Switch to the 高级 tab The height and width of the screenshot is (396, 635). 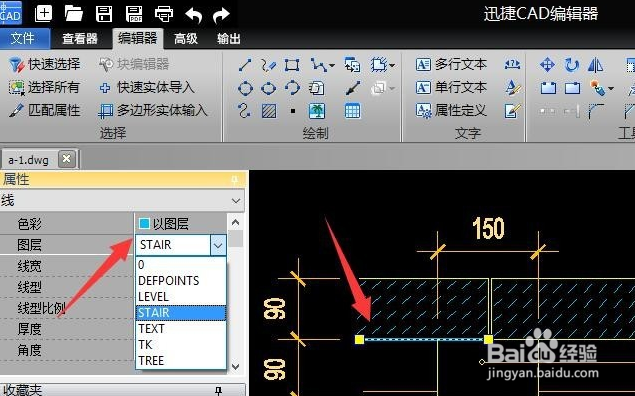click(186, 39)
